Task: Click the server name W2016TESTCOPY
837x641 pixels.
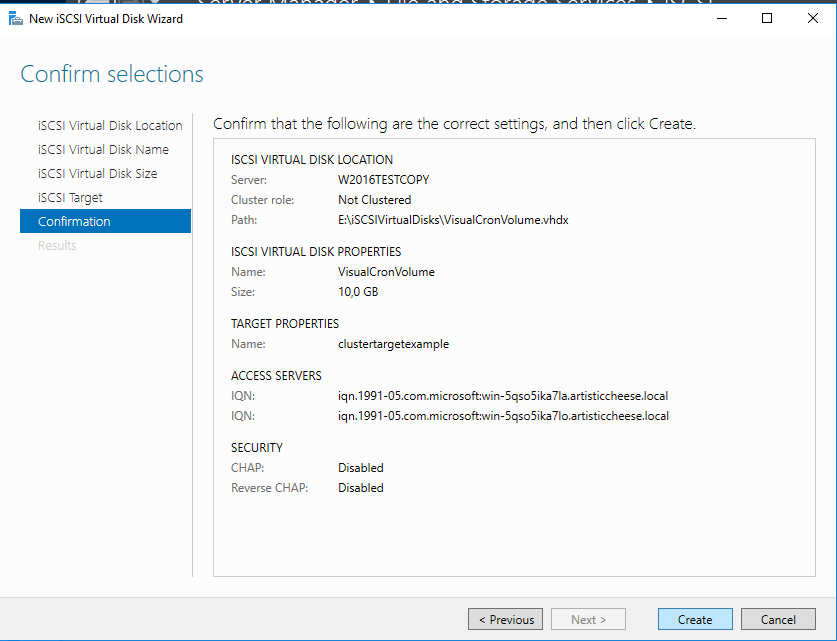Action: pyautogui.click(x=384, y=180)
